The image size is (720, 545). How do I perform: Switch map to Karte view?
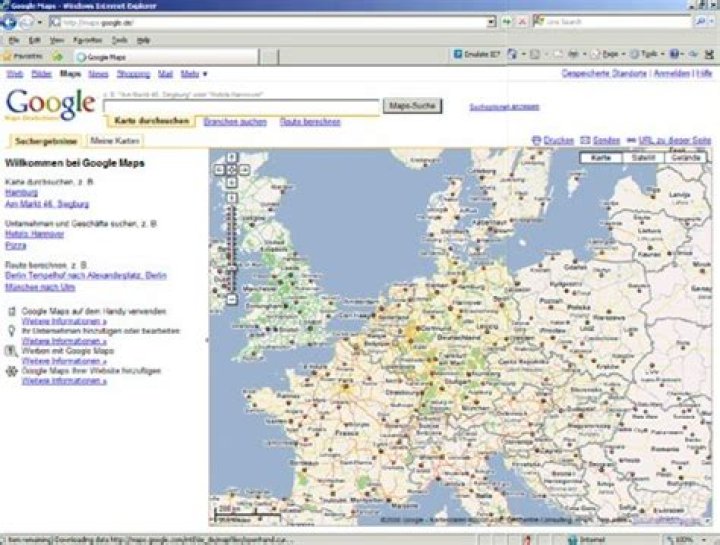[x=601, y=157]
